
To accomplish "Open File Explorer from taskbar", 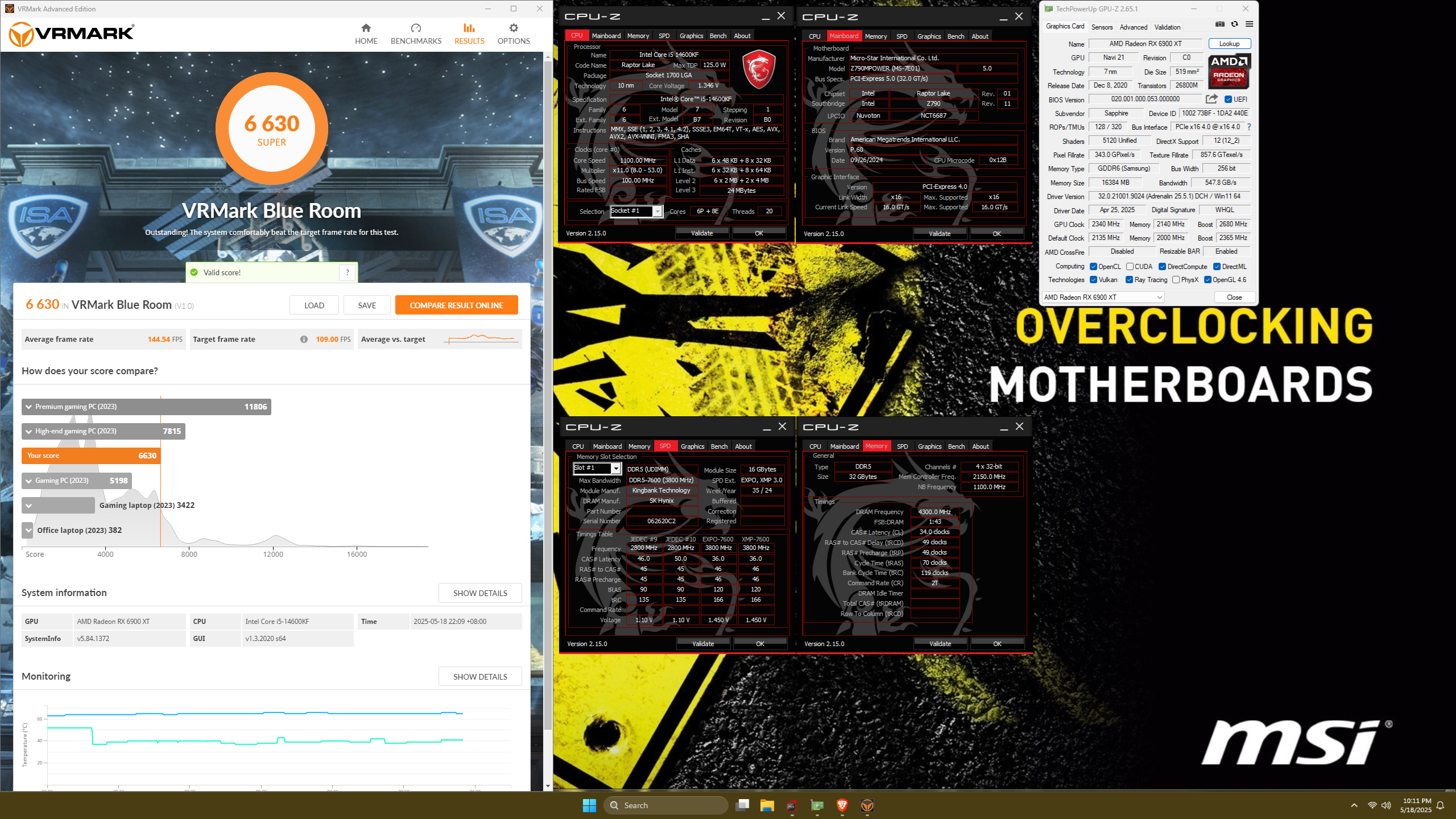I will [x=767, y=805].
